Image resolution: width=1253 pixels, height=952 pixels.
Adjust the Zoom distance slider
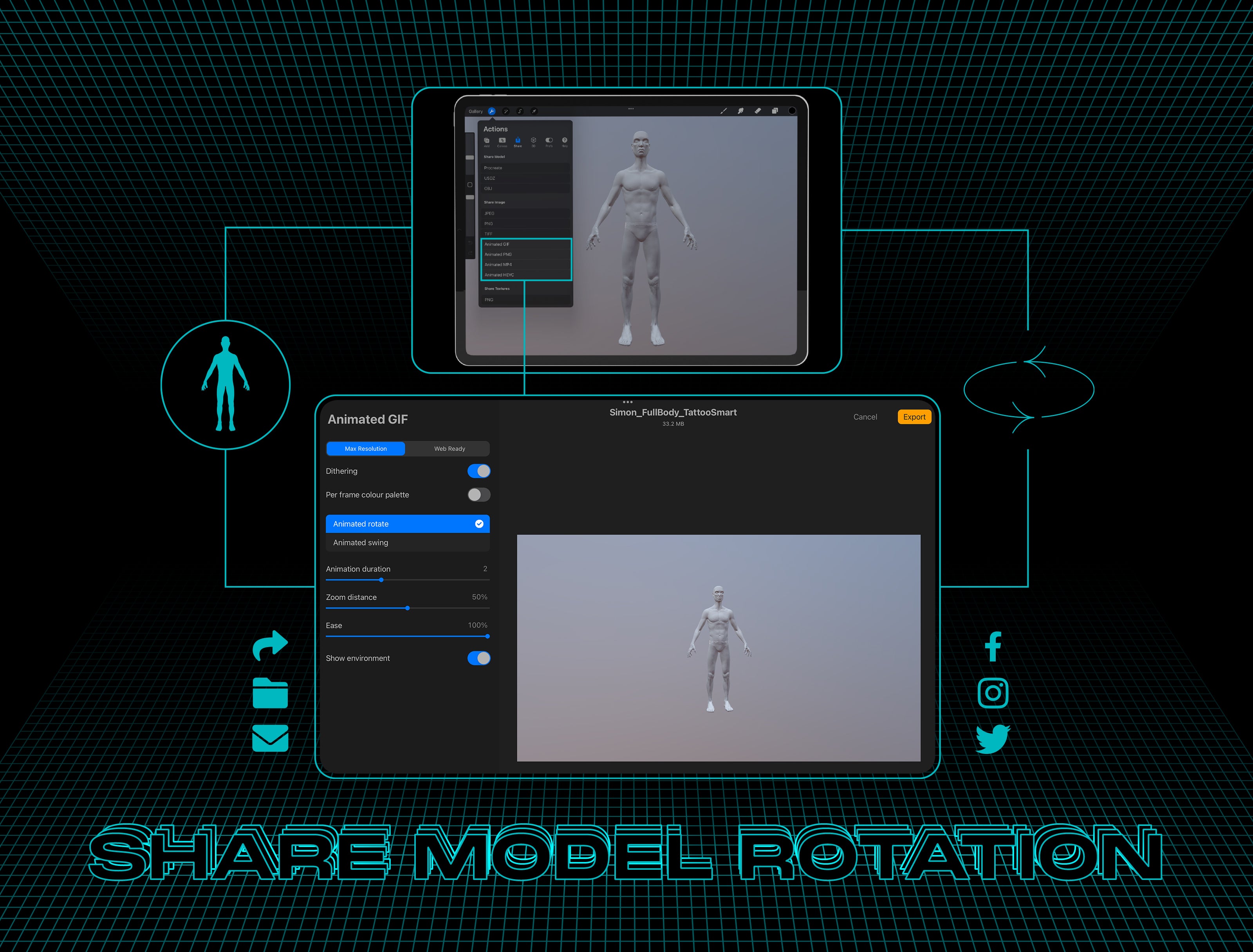(x=408, y=608)
